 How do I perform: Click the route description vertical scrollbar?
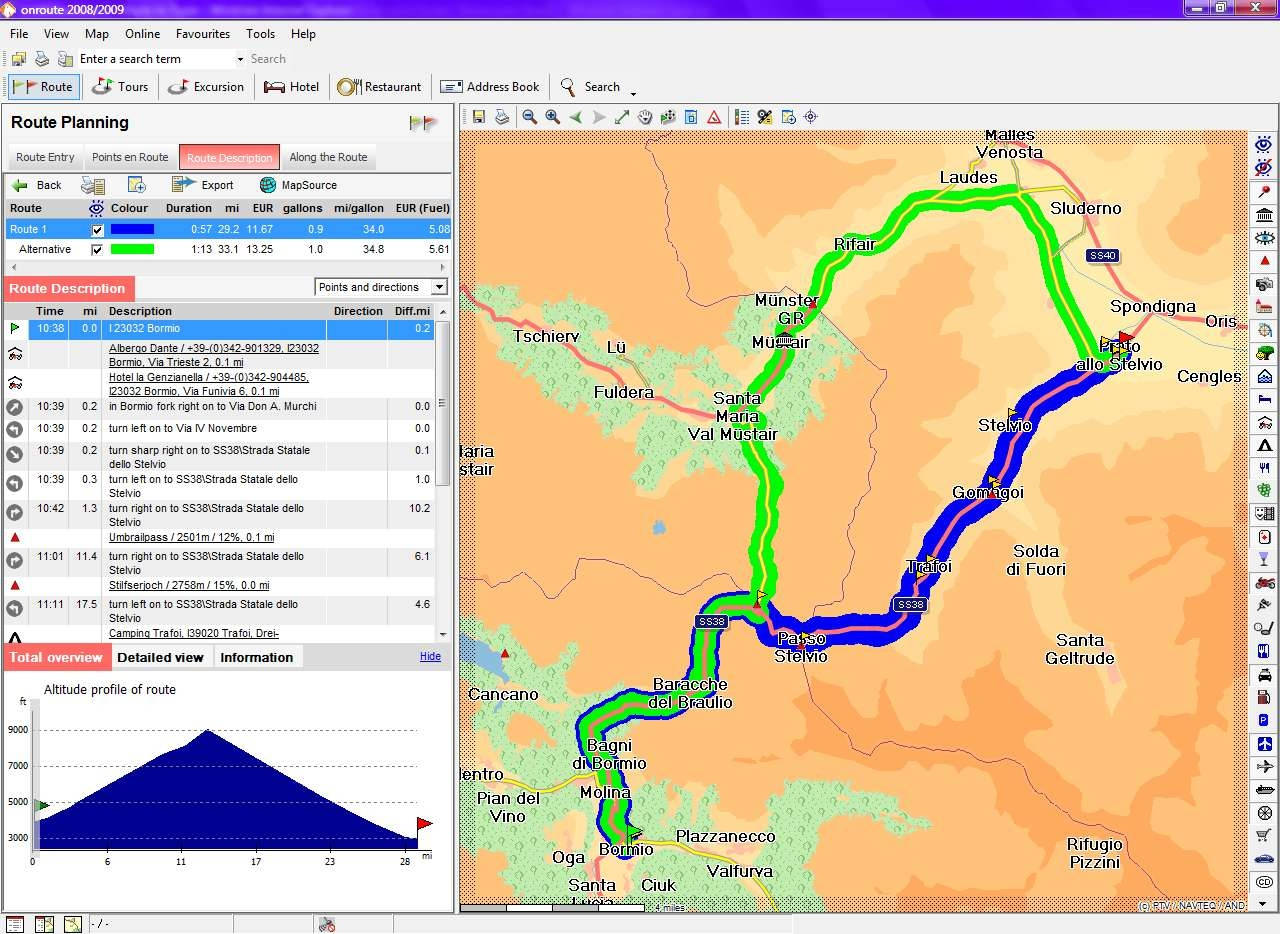(443, 472)
